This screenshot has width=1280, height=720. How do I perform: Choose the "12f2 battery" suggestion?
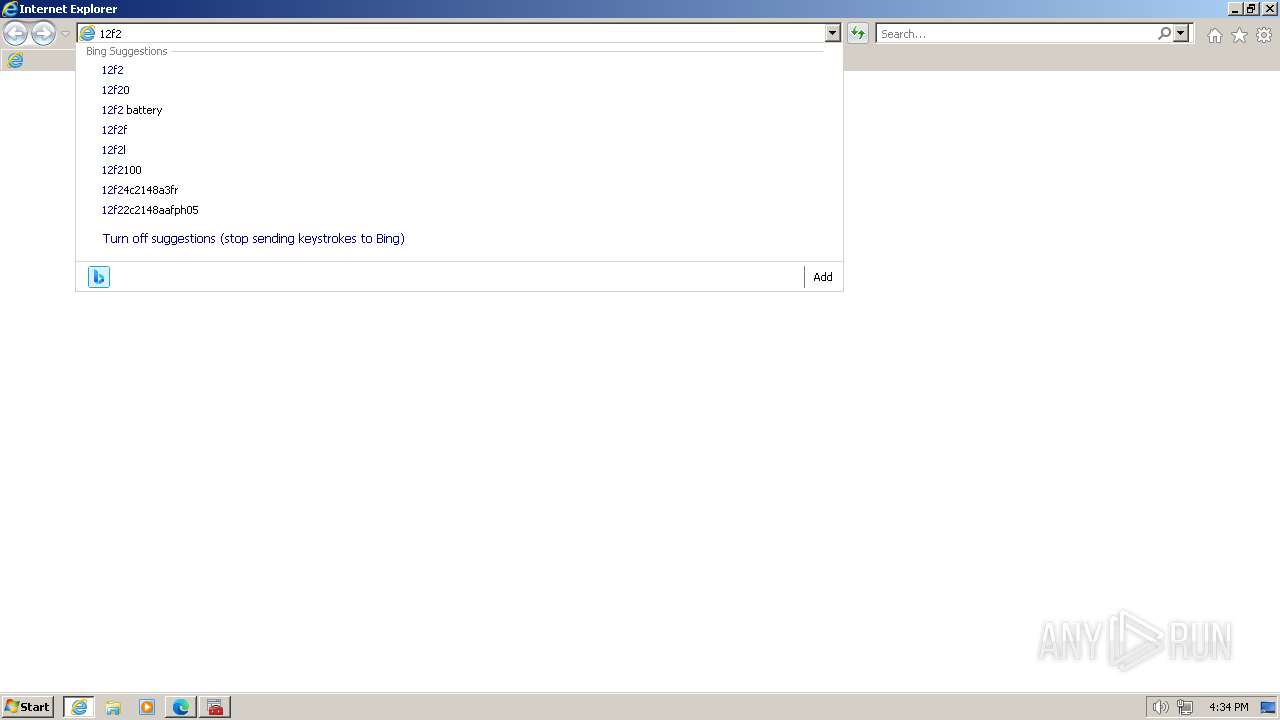point(459,110)
